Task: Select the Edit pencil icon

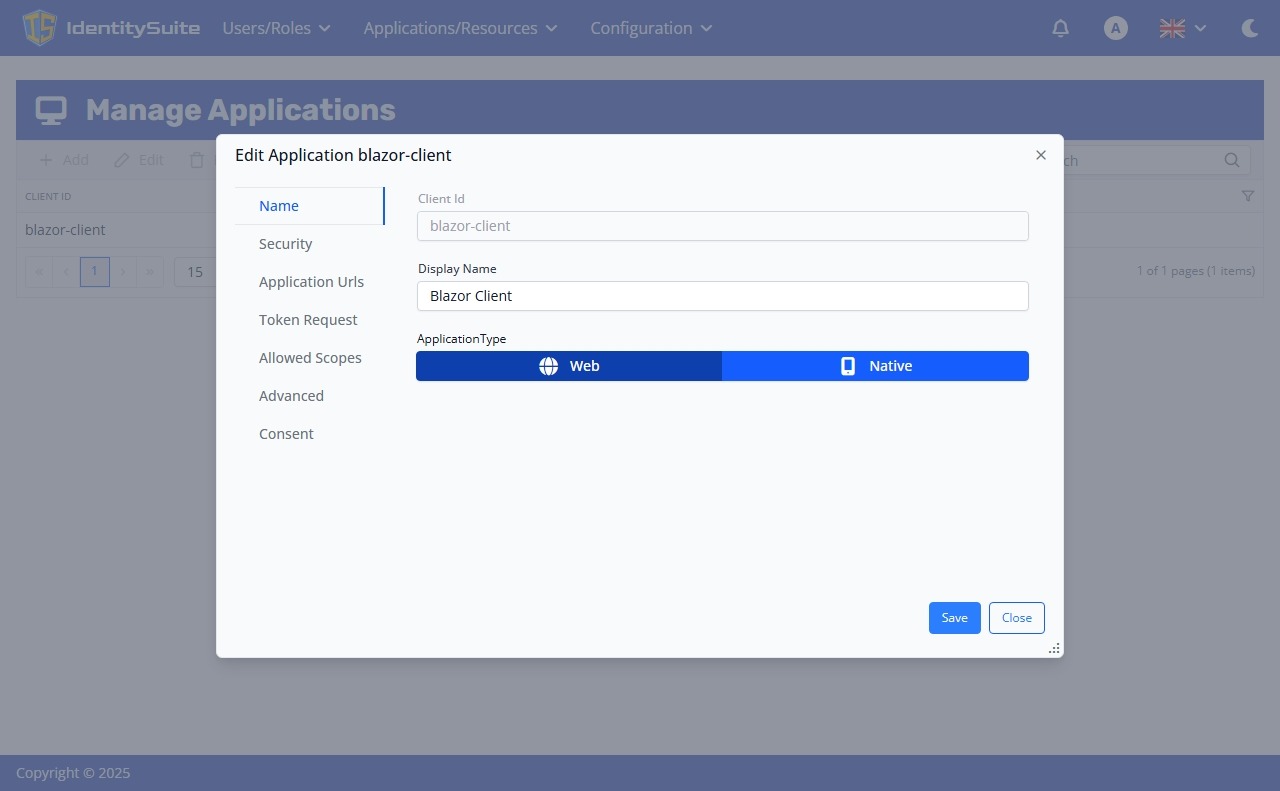Action: tap(122, 160)
